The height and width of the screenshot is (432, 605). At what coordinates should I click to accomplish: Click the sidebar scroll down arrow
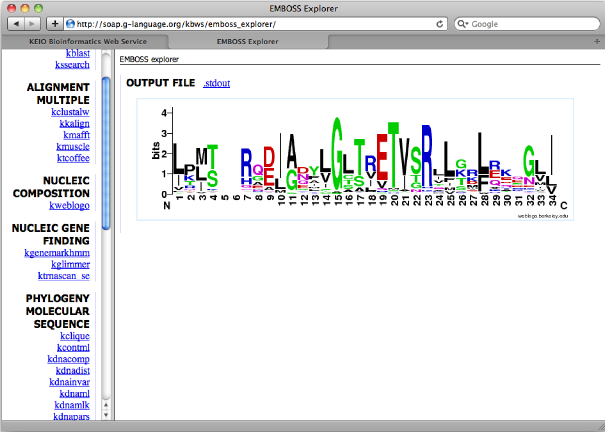(x=106, y=415)
